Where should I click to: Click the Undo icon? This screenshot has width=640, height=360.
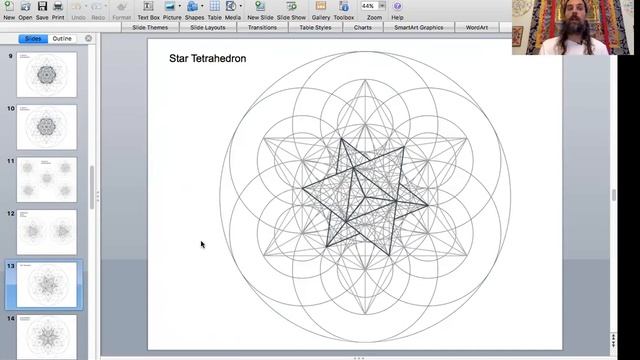point(76,7)
